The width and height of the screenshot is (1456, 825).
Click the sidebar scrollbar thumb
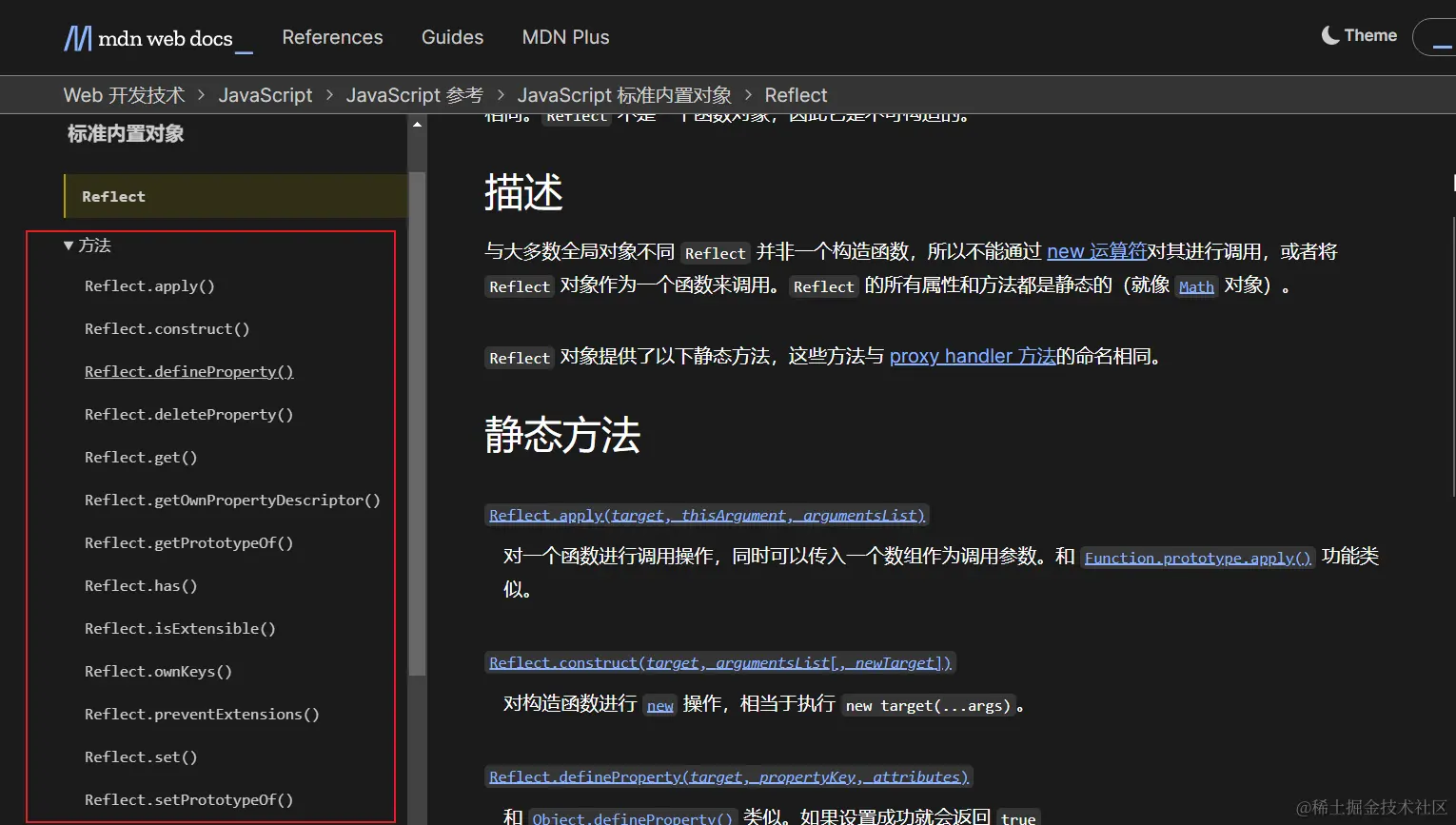[417, 423]
